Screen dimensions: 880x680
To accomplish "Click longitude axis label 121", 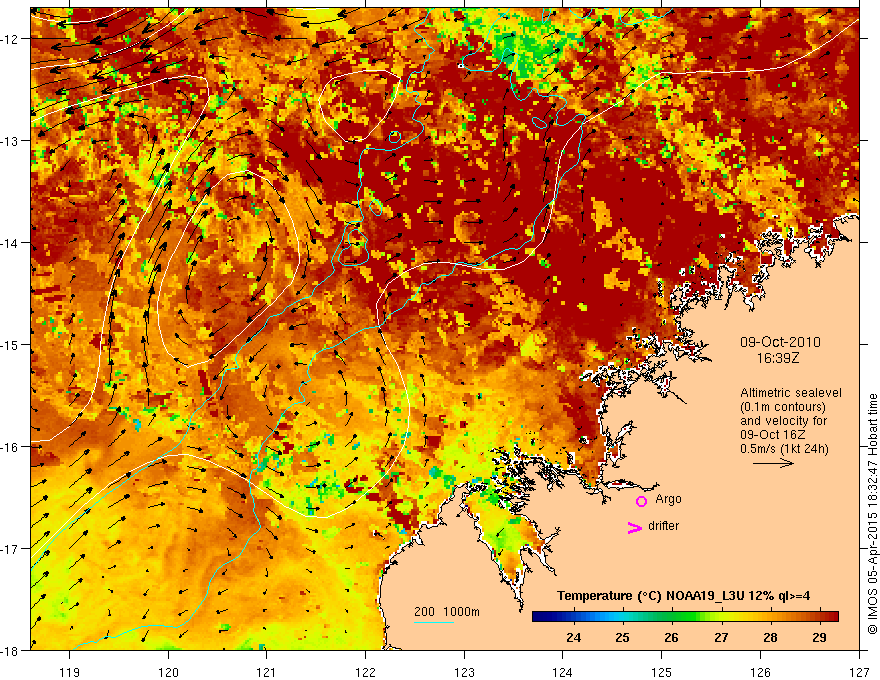I will point(267,672).
